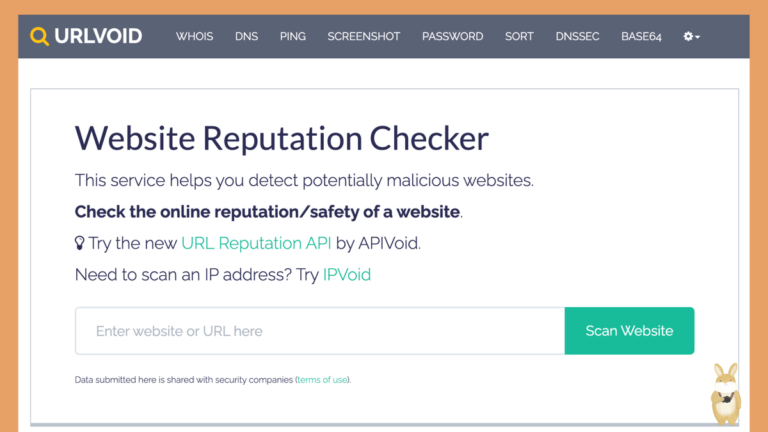Navigate to the DNSSEC tool

click(x=577, y=36)
